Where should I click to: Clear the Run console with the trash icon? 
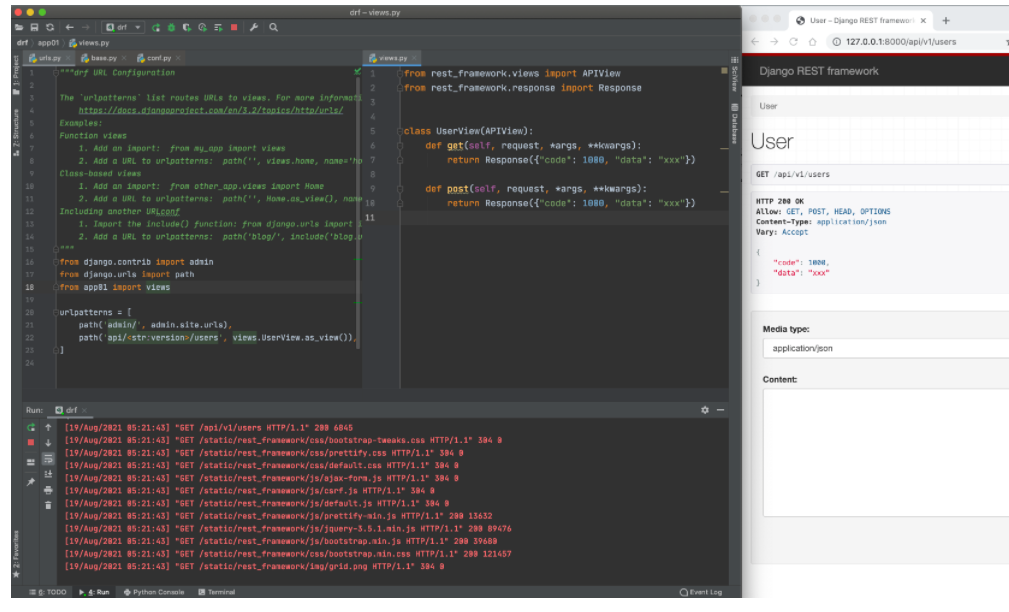[48, 506]
